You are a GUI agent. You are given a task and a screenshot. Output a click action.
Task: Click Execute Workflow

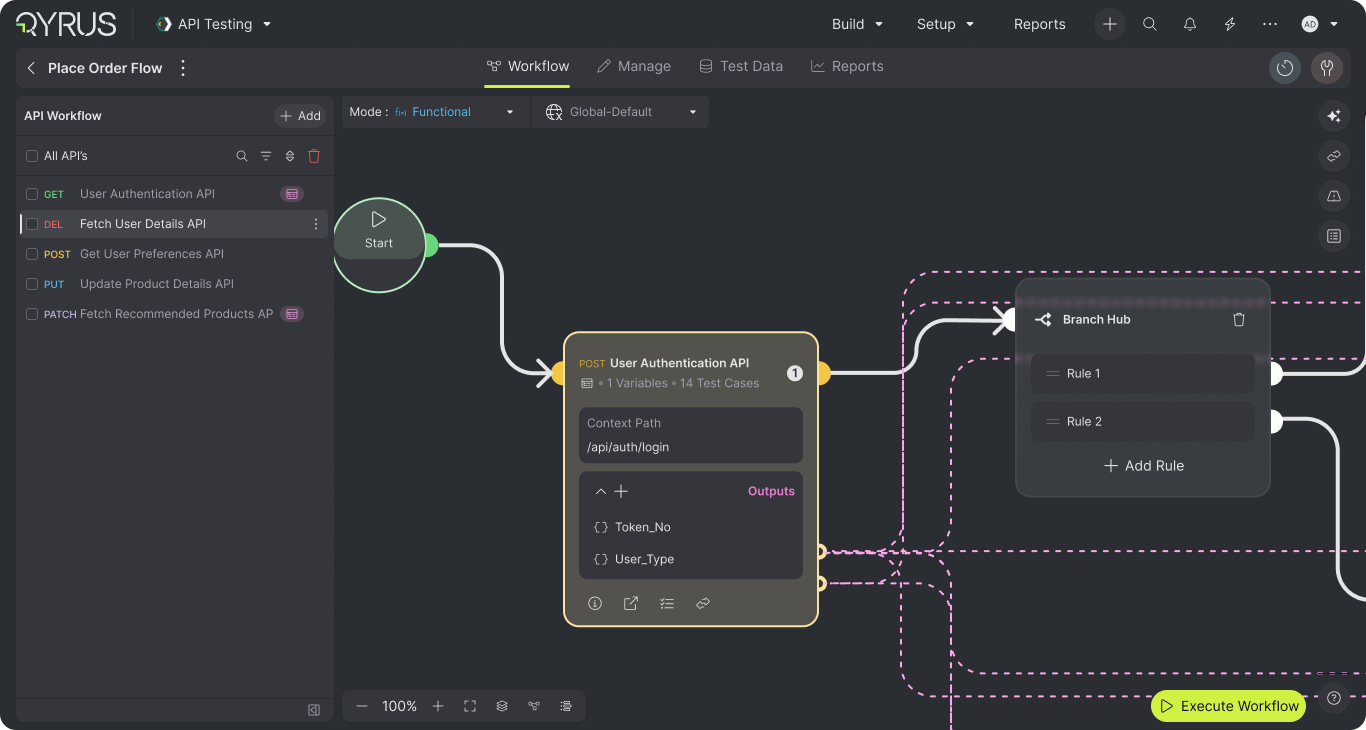click(1229, 706)
